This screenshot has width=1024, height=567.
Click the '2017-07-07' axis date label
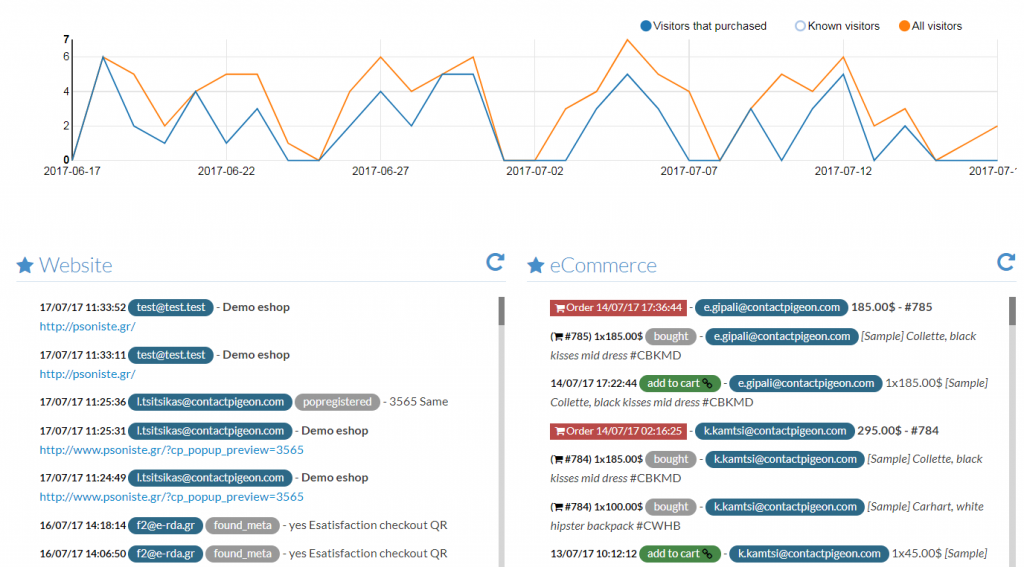tap(688, 171)
